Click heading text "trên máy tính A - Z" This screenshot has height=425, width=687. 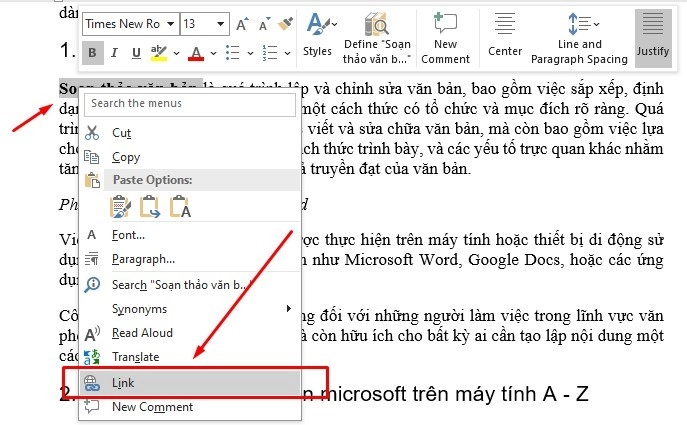(x=499, y=394)
